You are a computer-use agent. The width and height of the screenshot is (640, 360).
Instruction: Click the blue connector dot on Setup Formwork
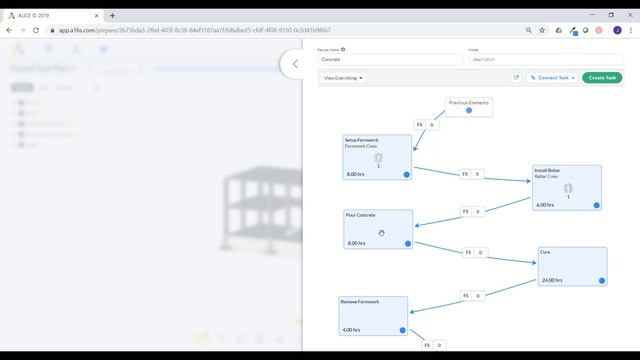tap(407, 174)
